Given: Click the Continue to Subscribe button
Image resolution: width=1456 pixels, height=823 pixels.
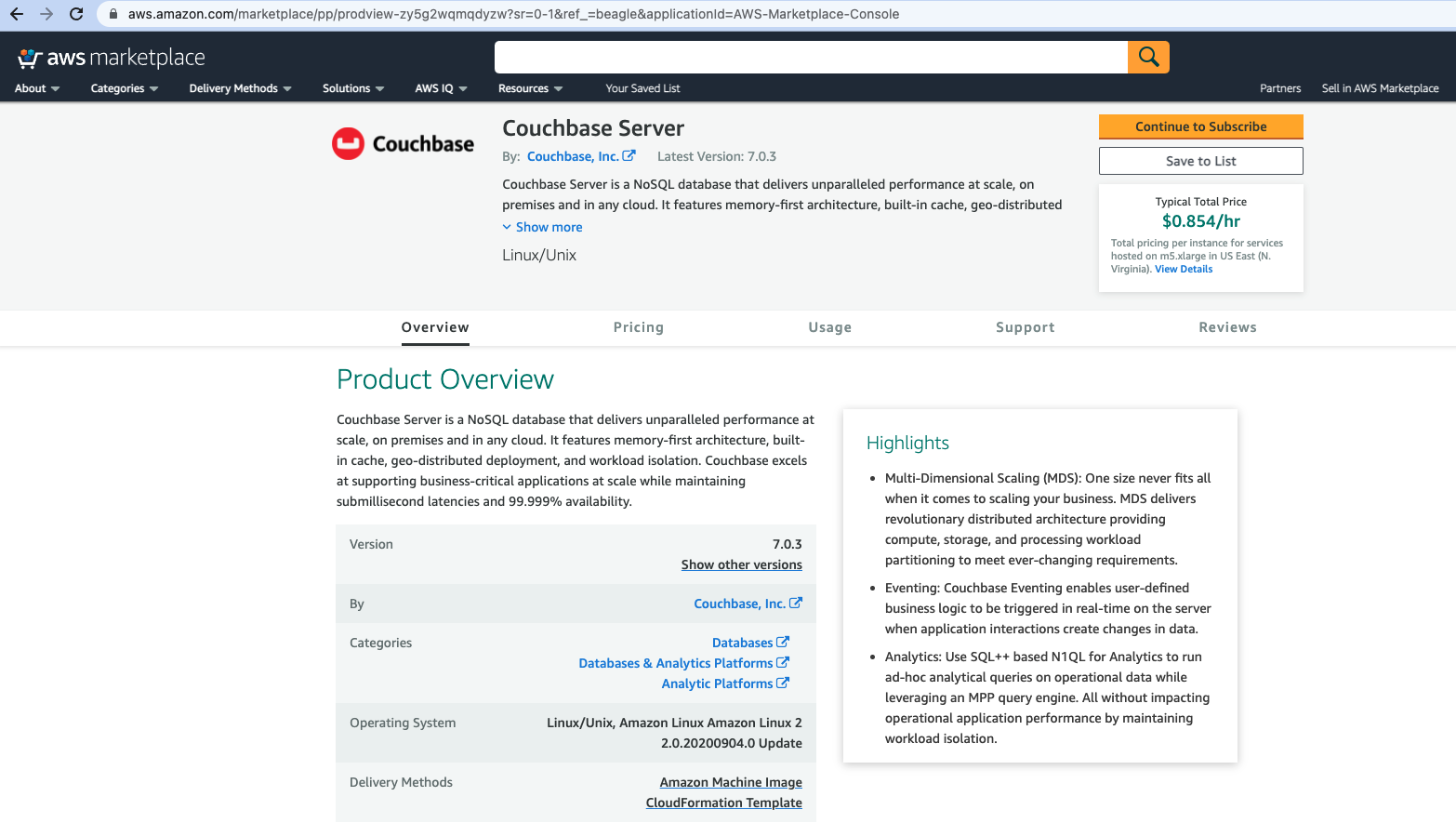Looking at the screenshot, I should 1200,126.
